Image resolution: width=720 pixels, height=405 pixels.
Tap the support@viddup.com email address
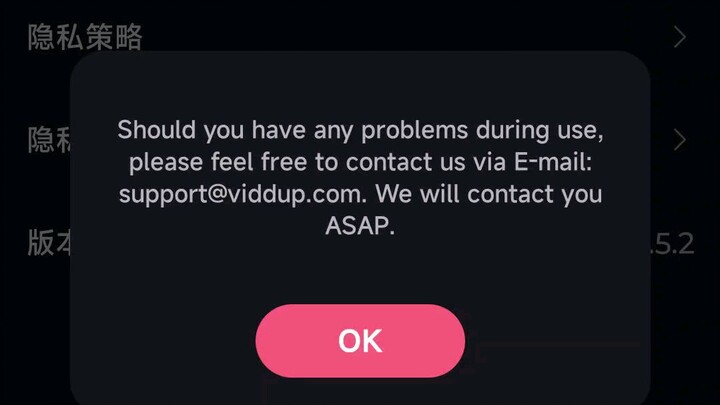tap(240, 194)
